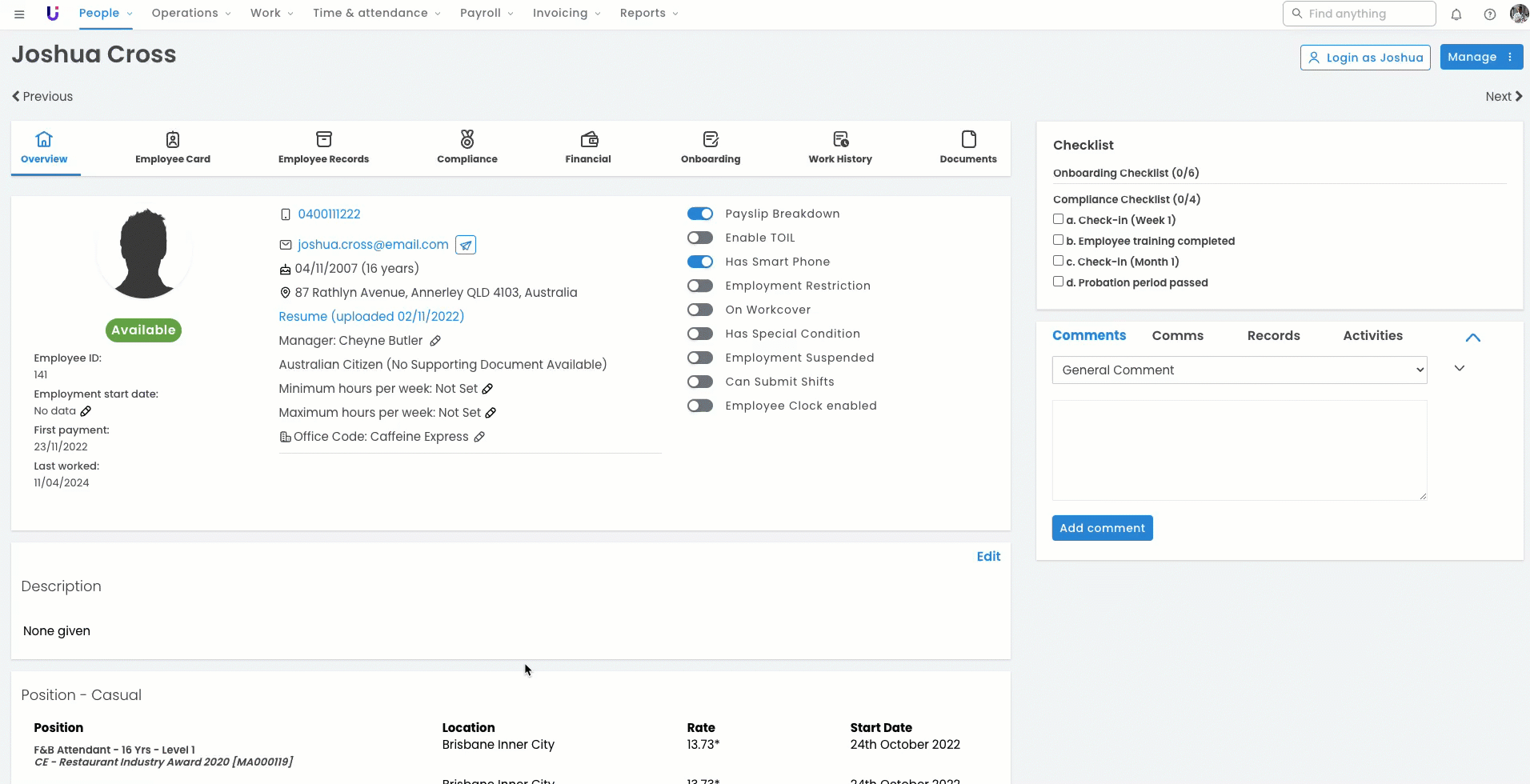Edit the Office Code with pencil icon

pos(479,437)
